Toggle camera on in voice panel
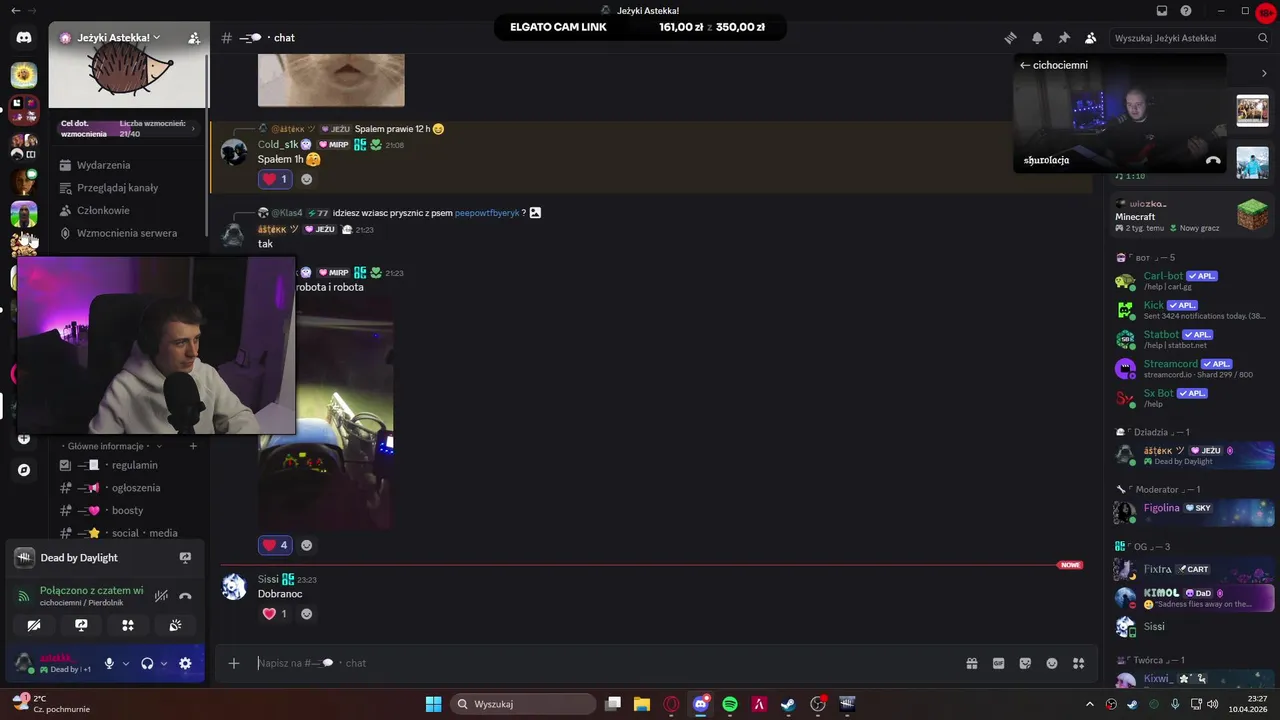 (34, 625)
